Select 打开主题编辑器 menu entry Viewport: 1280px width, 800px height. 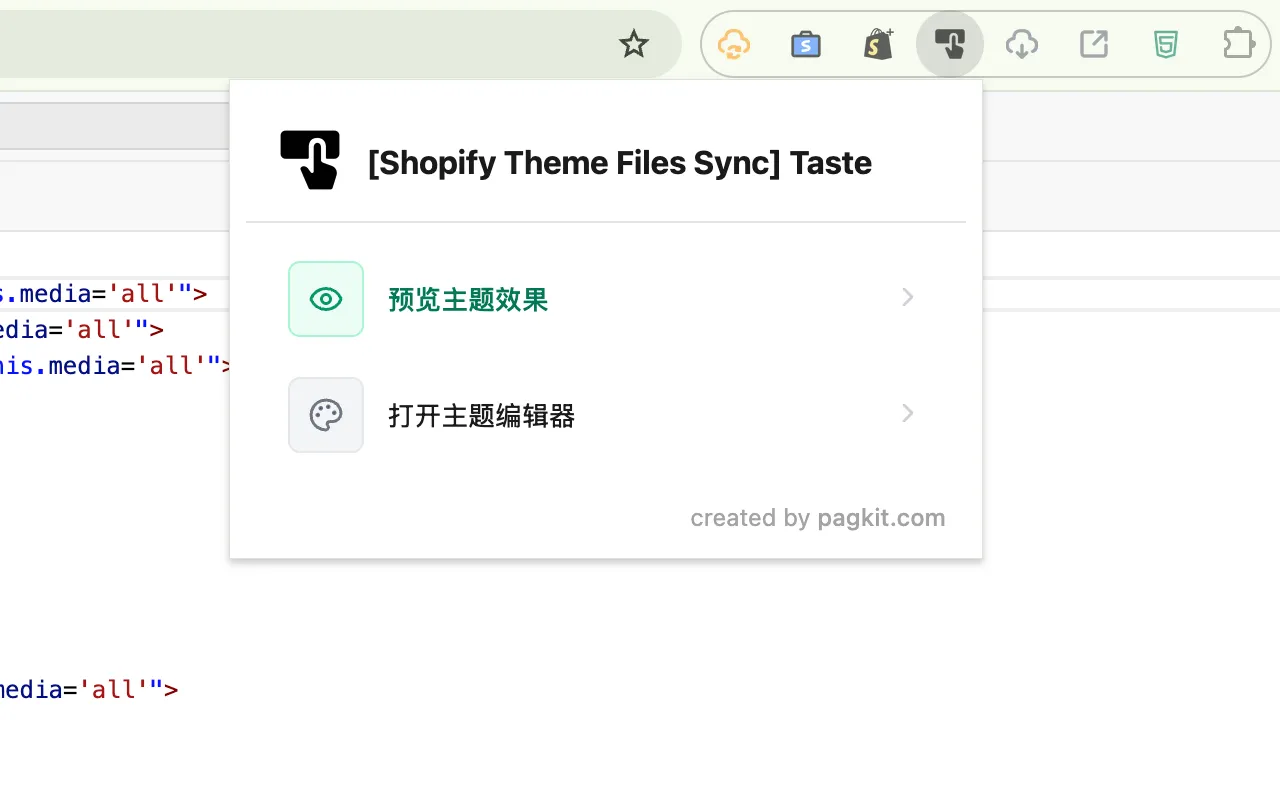pyautogui.click(x=606, y=415)
